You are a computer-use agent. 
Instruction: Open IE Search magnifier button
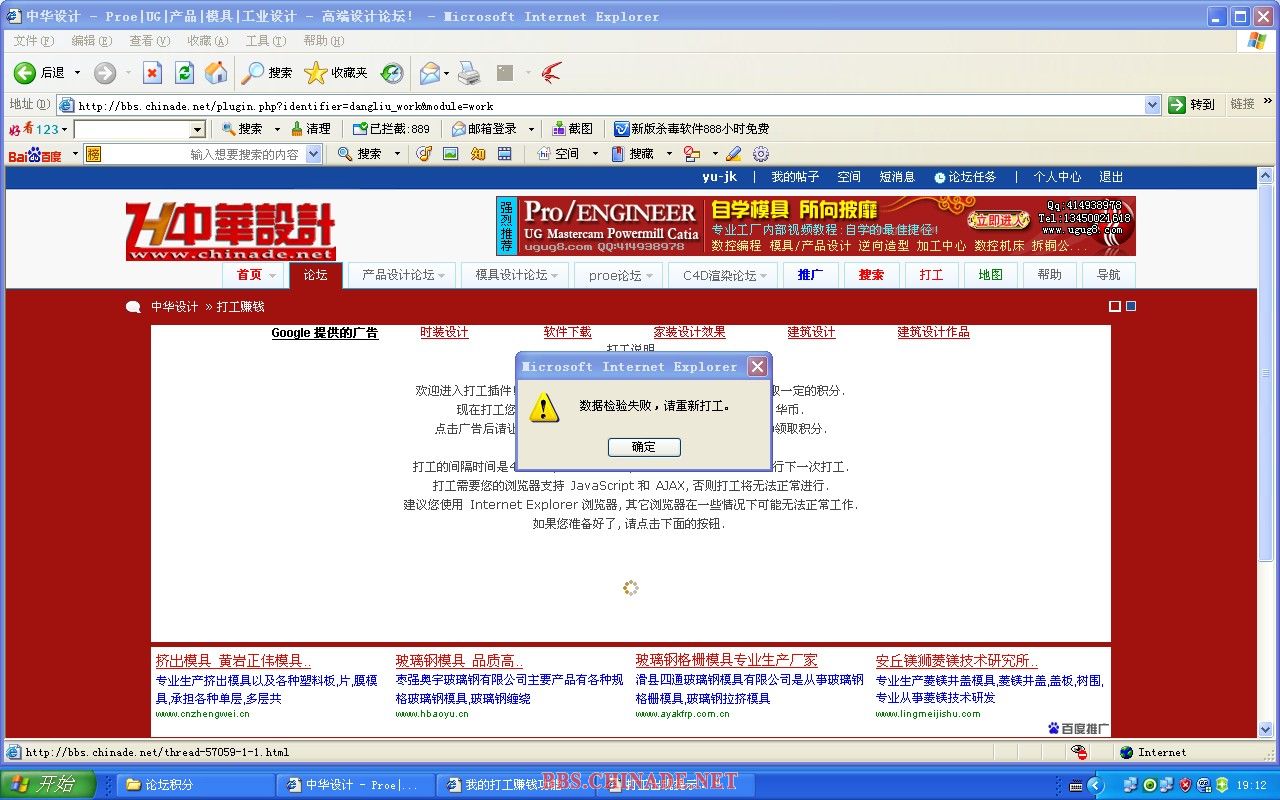(267, 72)
